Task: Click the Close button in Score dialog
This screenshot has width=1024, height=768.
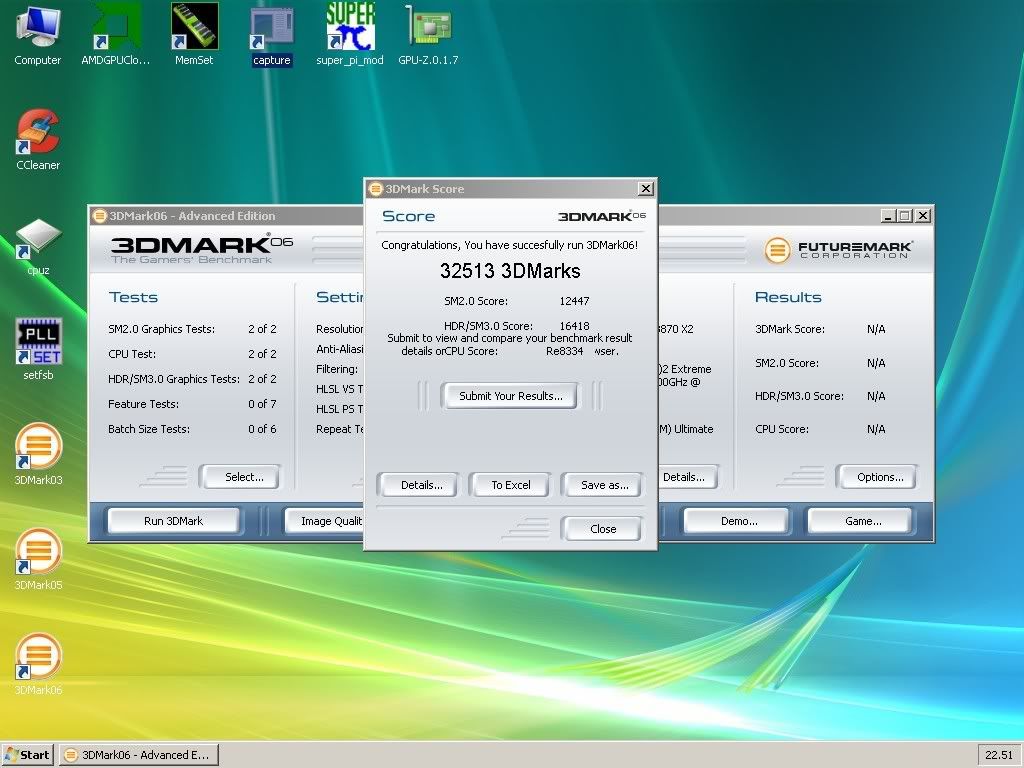Action: pos(603,528)
